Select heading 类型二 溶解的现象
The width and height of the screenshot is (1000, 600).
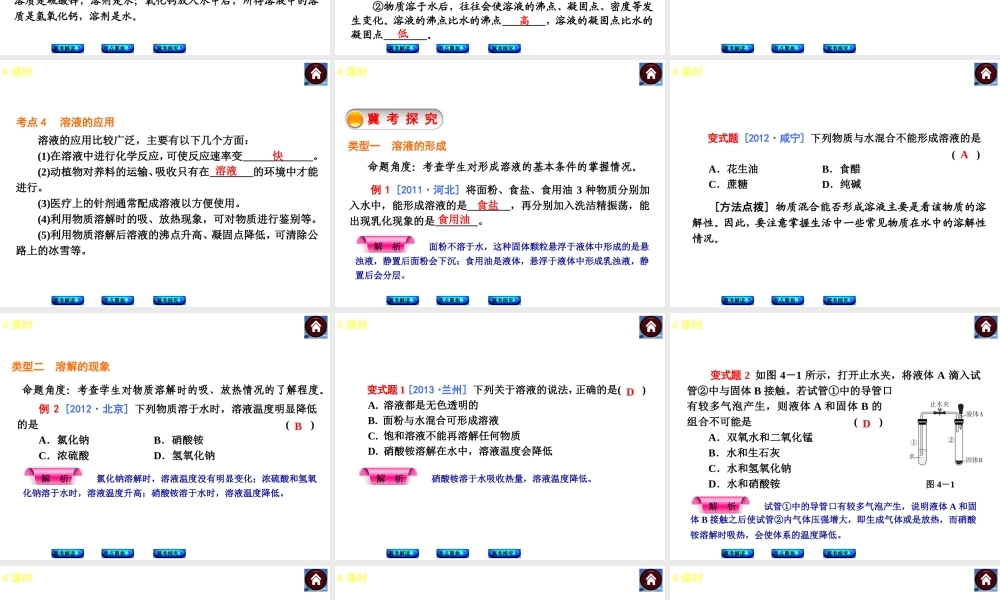point(61,367)
